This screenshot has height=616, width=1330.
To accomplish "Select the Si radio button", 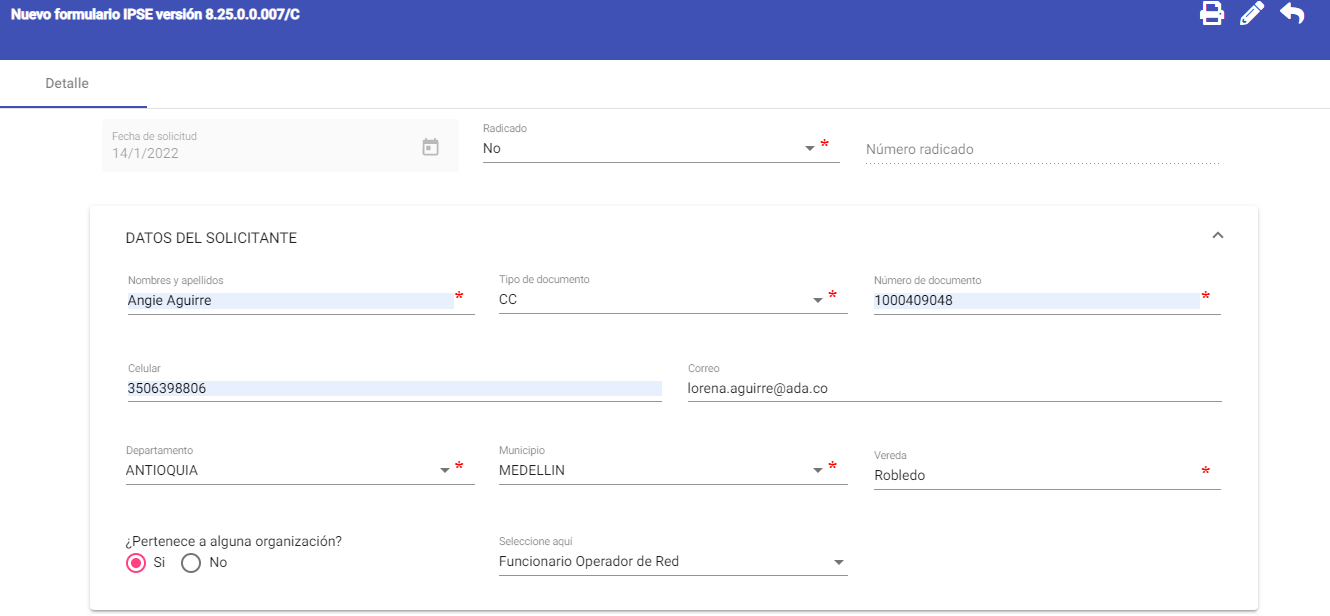I will click(136, 563).
